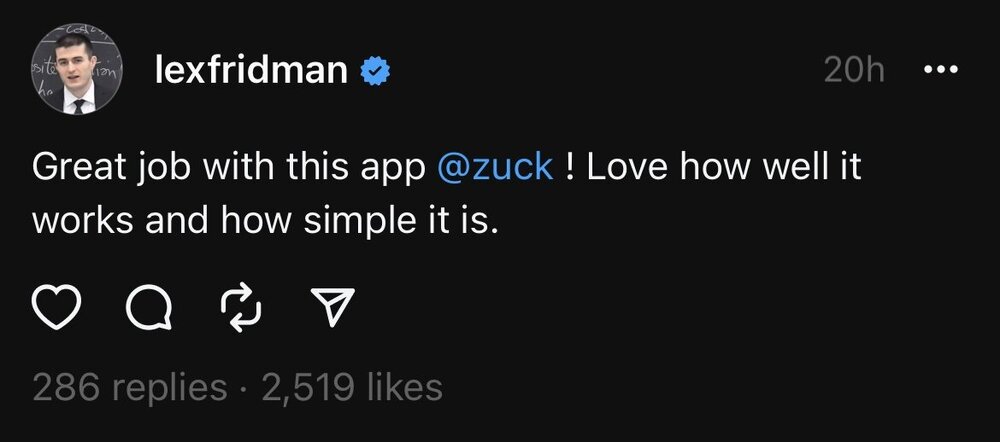View the 286 replies
The image size is (1000, 442).
pyautogui.click(x=130, y=386)
